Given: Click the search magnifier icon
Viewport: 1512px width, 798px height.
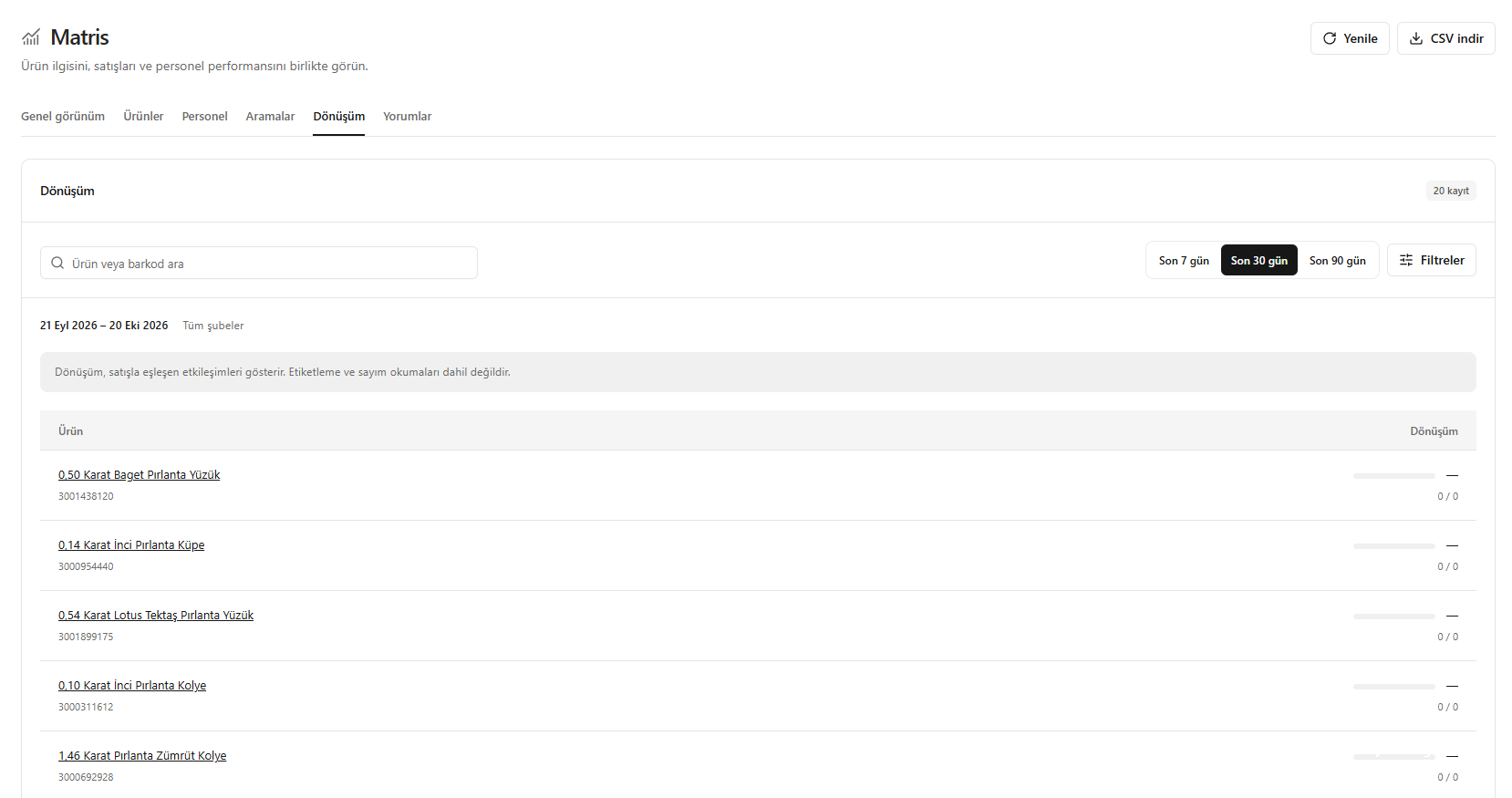Looking at the screenshot, I should (57, 263).
